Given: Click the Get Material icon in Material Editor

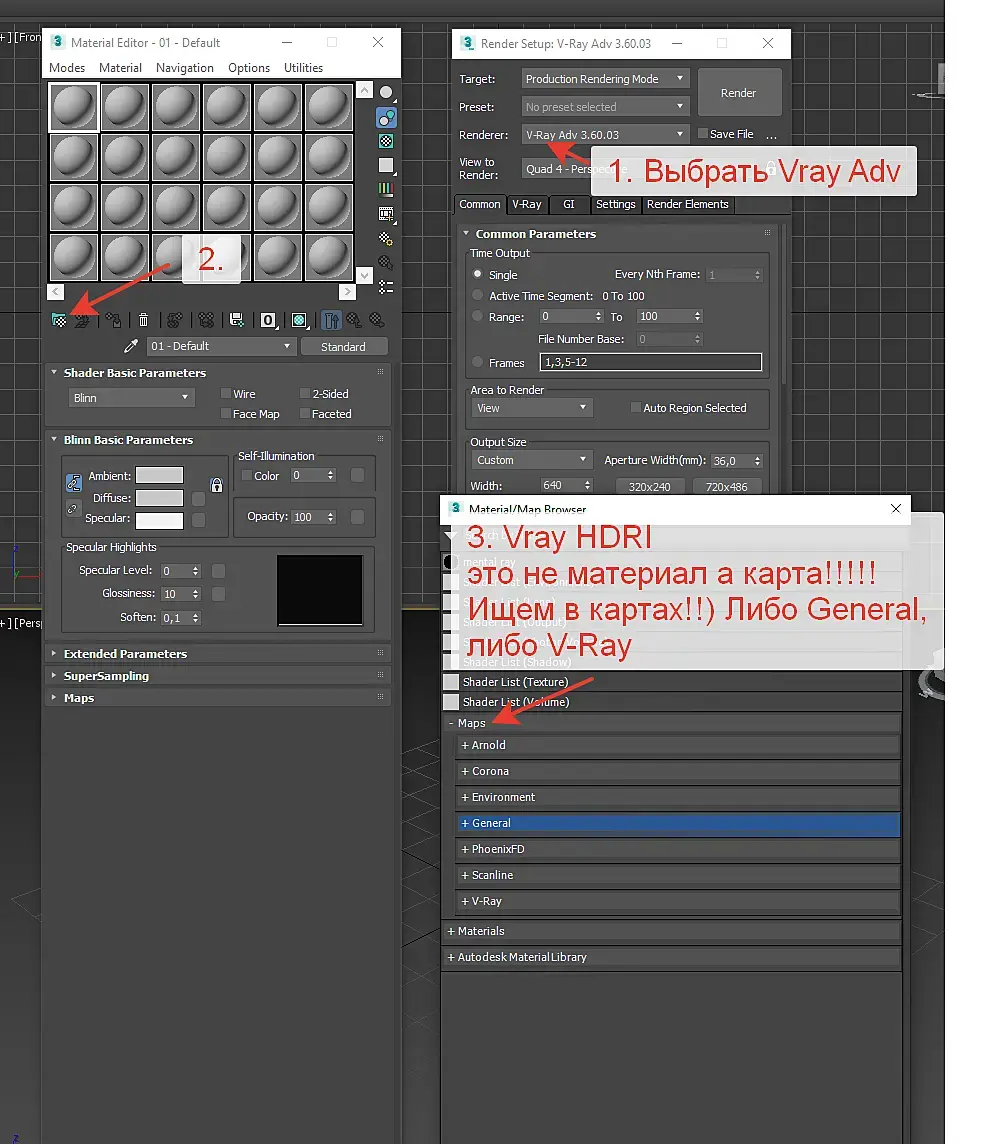Looking at the screenshot, I should pos(59,320).
